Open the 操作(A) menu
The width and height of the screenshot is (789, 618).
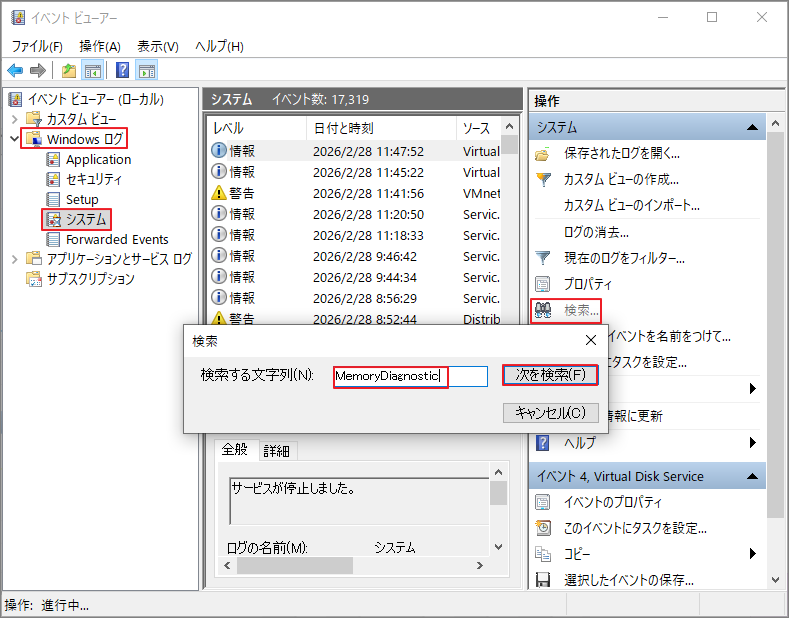(x=100, y=47)
